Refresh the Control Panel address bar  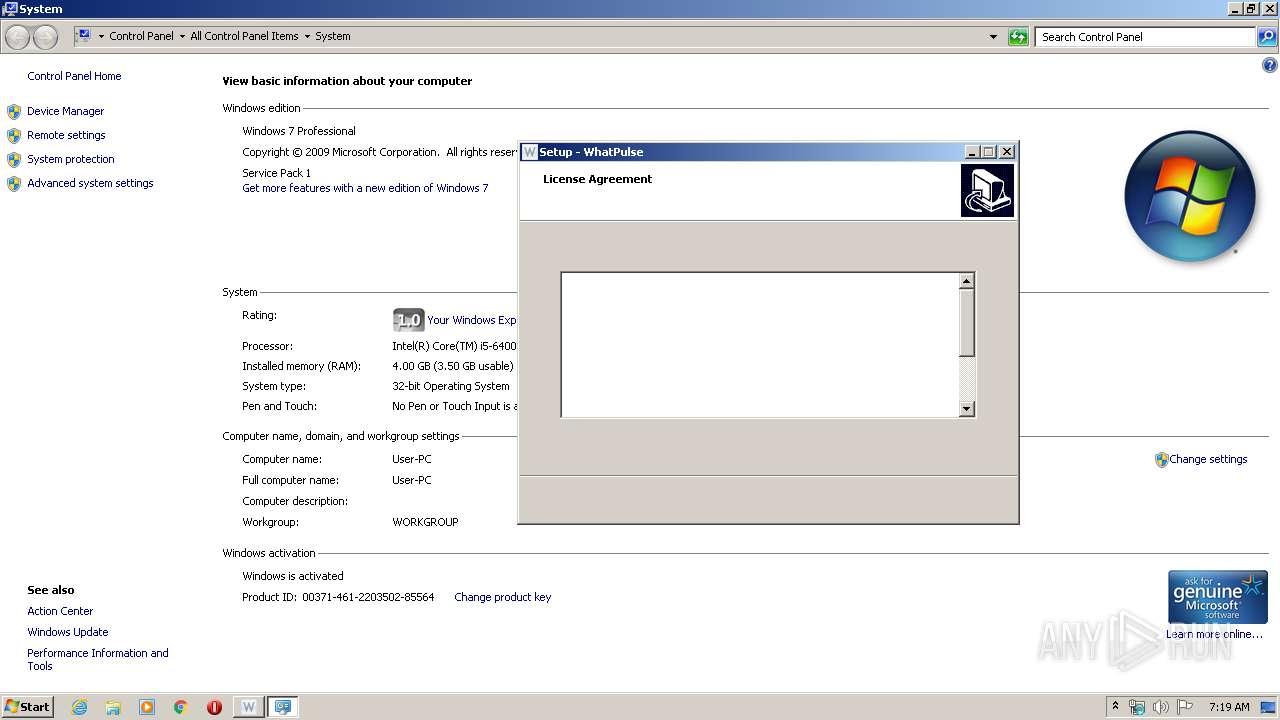click(1018, 37)
